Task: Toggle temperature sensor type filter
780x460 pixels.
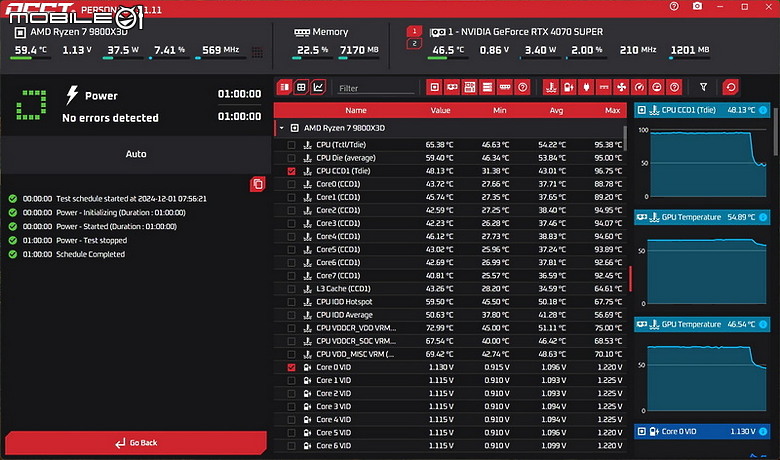Action: coord(551,88)
